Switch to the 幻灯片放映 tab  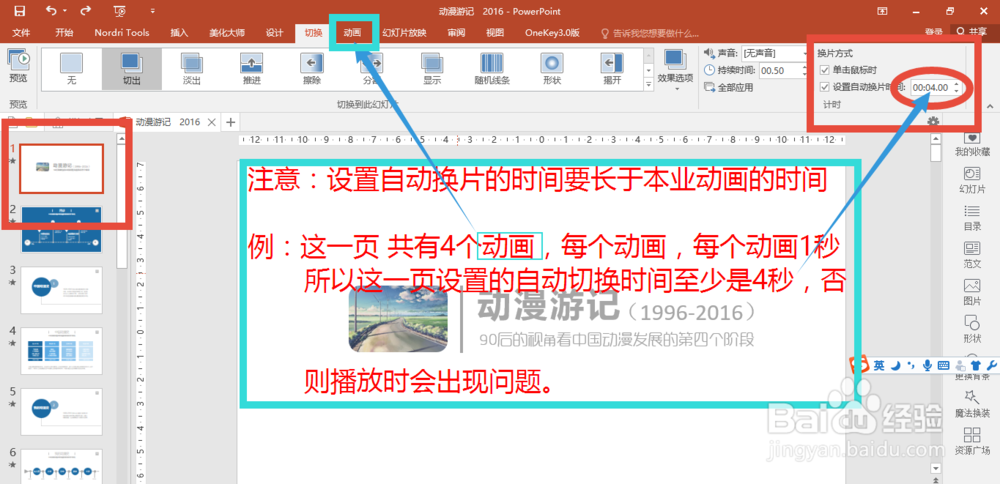click(404, 33)
